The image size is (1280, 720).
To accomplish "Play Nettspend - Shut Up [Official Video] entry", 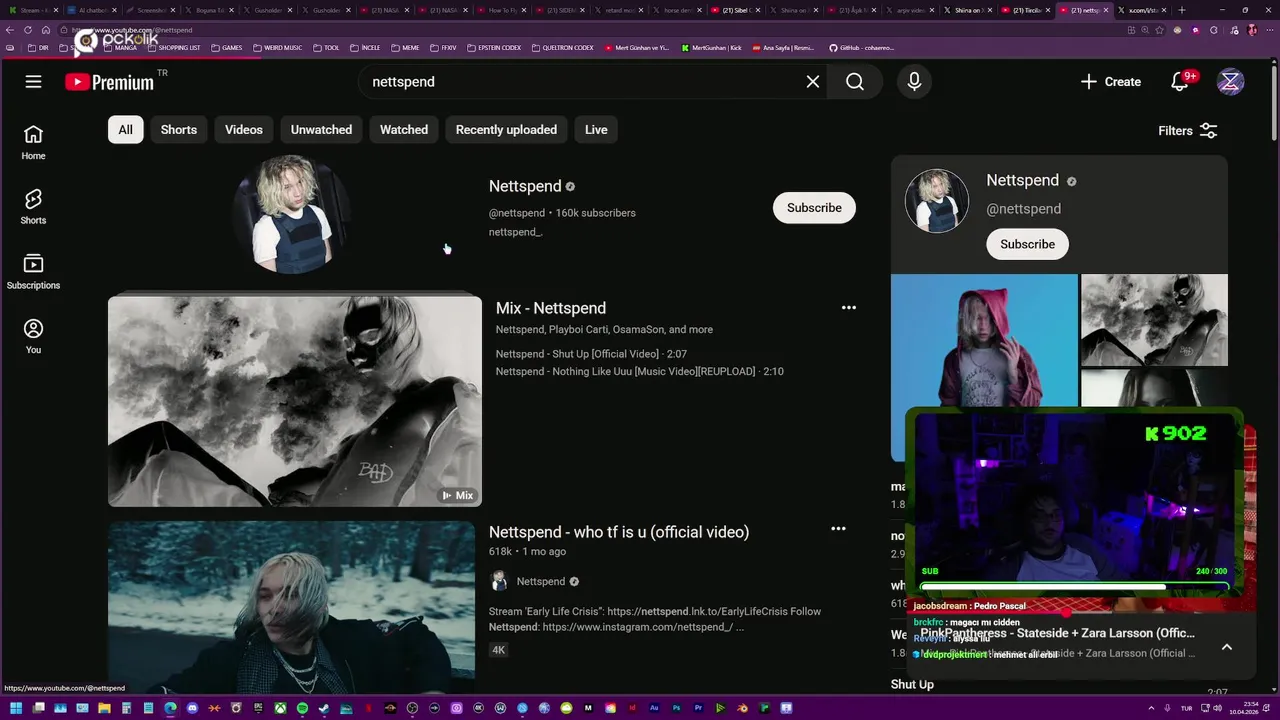I will (x=591, y=354).
